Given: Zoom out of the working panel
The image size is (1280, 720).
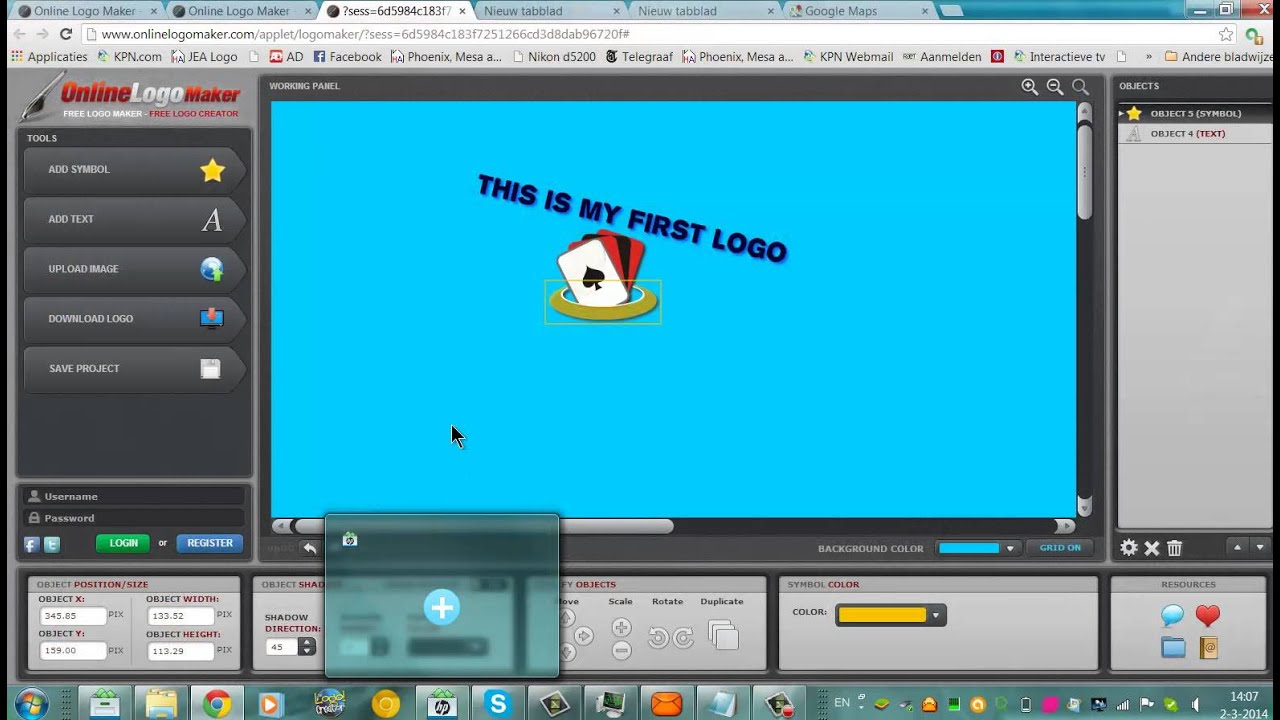Looking at the screenshot, I should click(1055, 87).
